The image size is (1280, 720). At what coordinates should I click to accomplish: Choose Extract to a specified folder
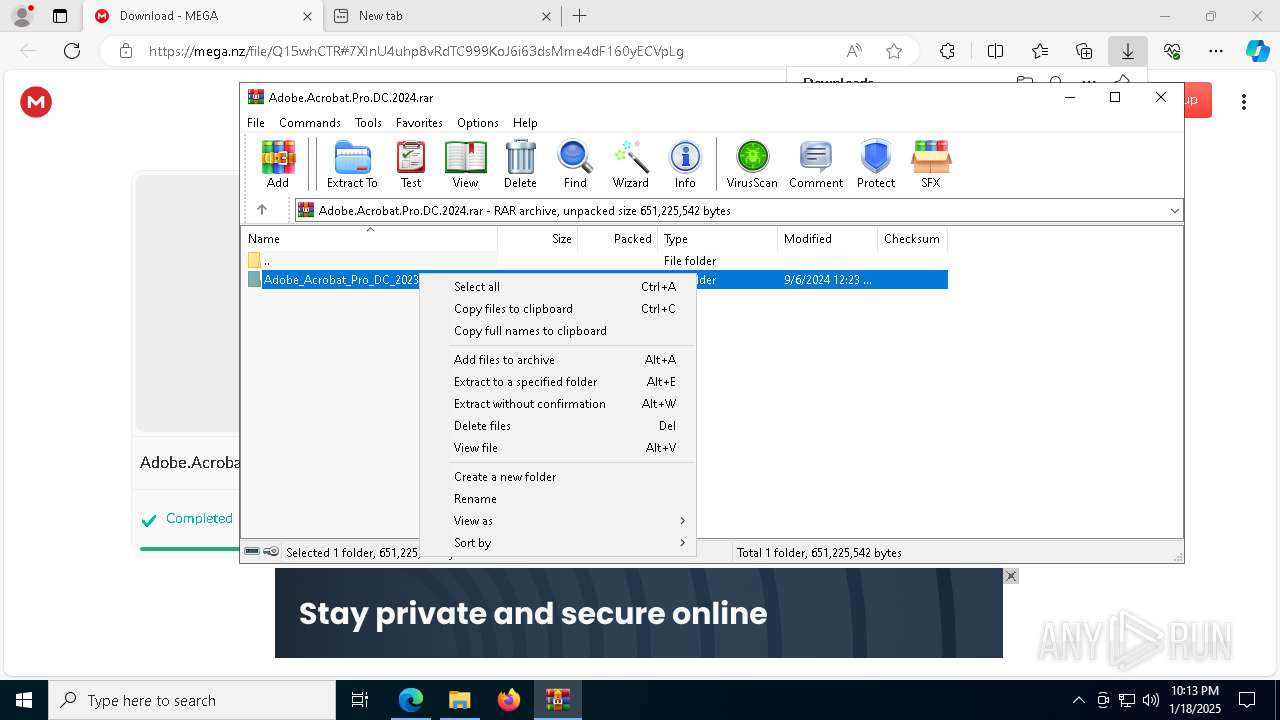pos(557,381)
